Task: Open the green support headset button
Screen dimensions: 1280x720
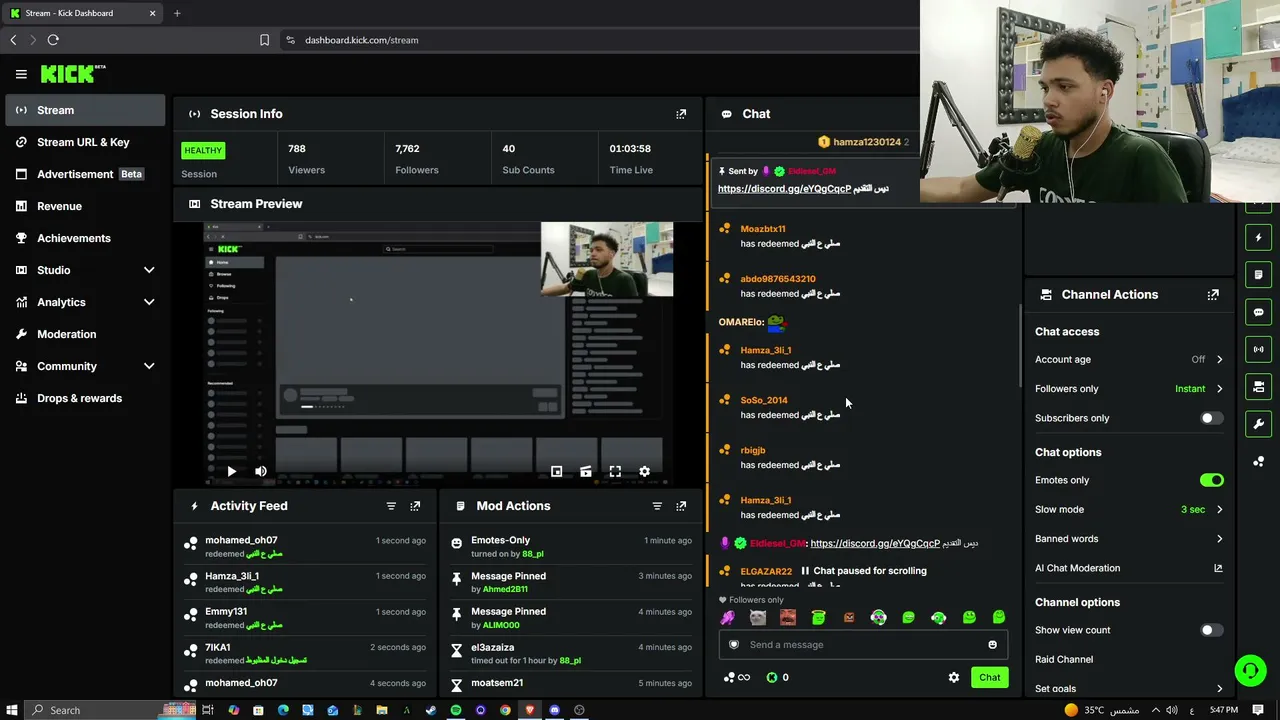Action: point(1250,670)
